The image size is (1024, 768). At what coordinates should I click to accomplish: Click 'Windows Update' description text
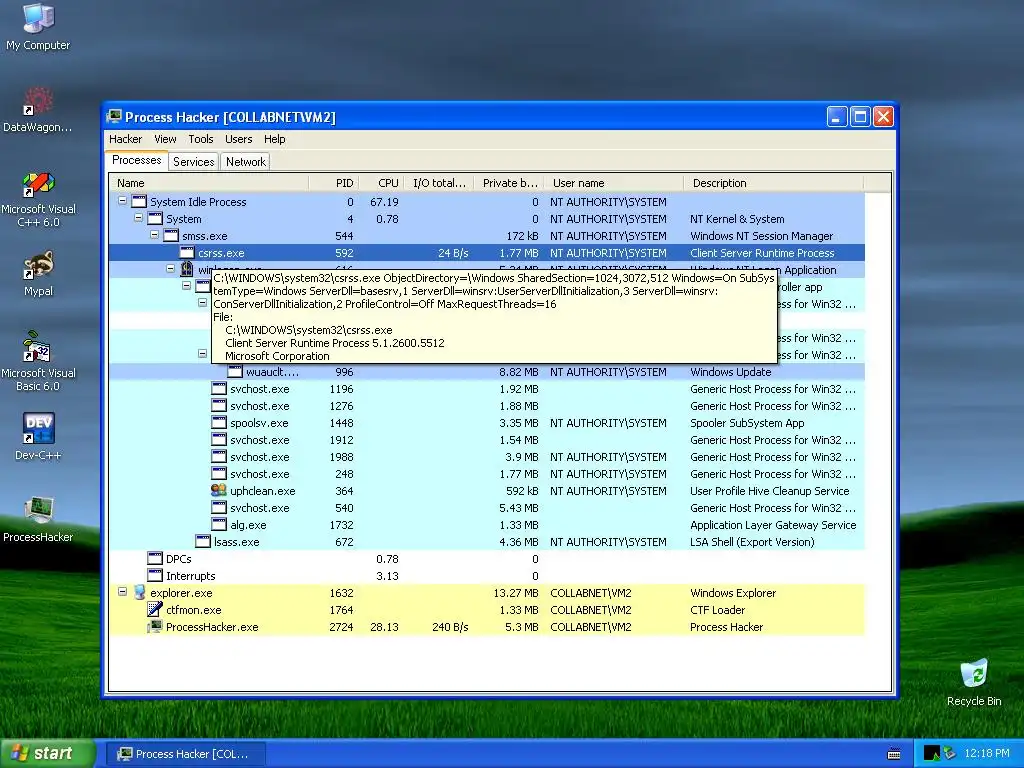pos(730,372)
